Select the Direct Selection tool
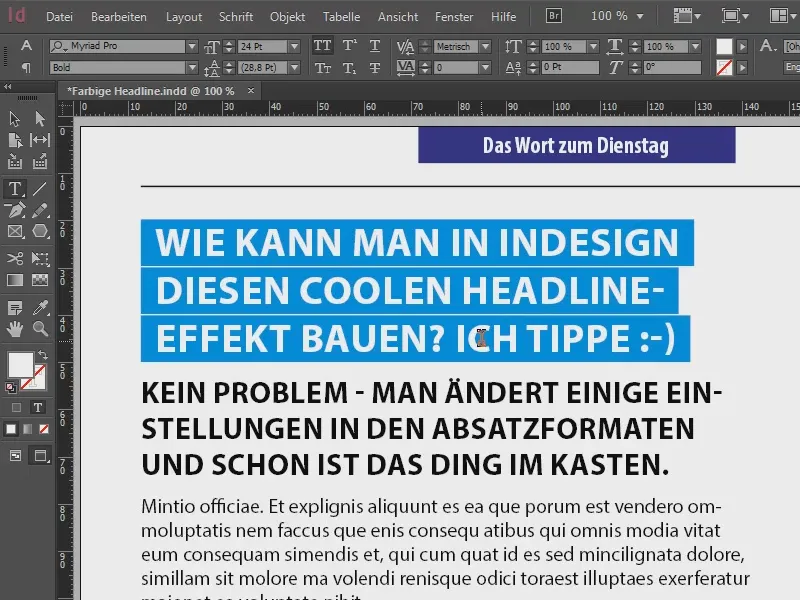This screenshot has height=600, width=800. coord(40,119)
